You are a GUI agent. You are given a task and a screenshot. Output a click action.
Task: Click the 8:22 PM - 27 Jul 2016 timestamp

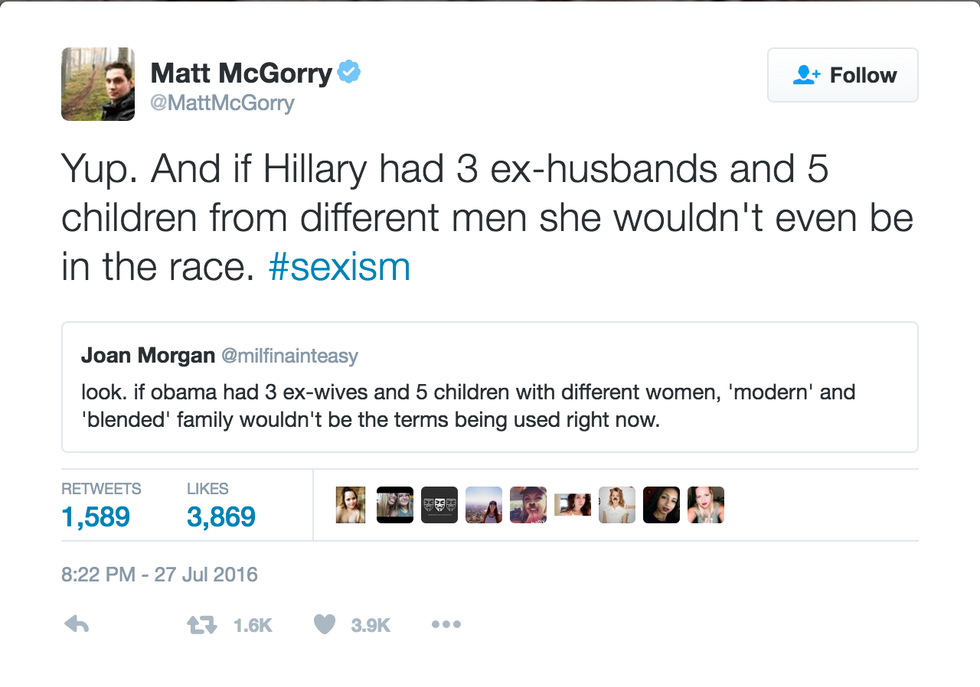[x=160, y=575]
